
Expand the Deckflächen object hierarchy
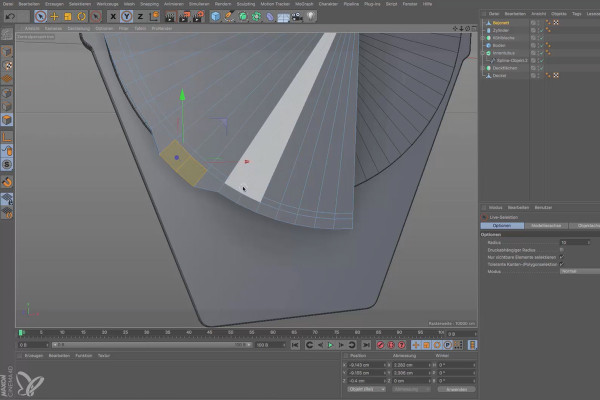tap(483, 68)
